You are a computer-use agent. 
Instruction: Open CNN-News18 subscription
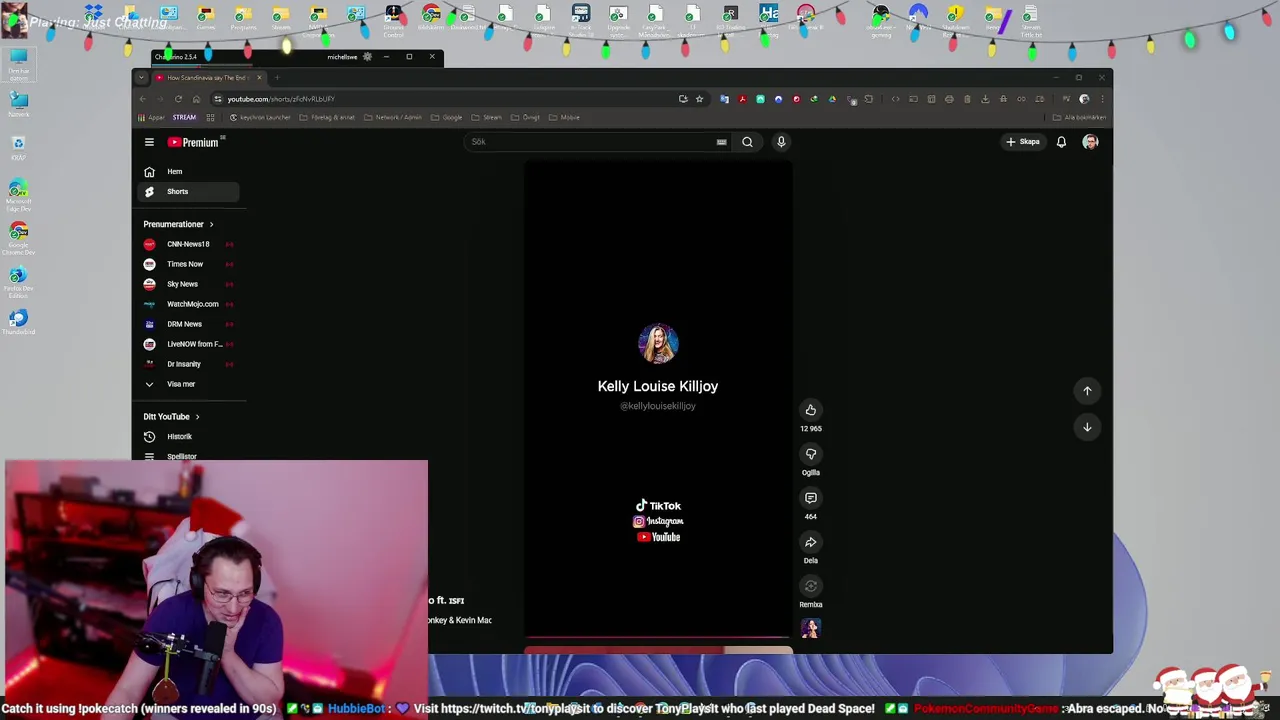[189, 244]
